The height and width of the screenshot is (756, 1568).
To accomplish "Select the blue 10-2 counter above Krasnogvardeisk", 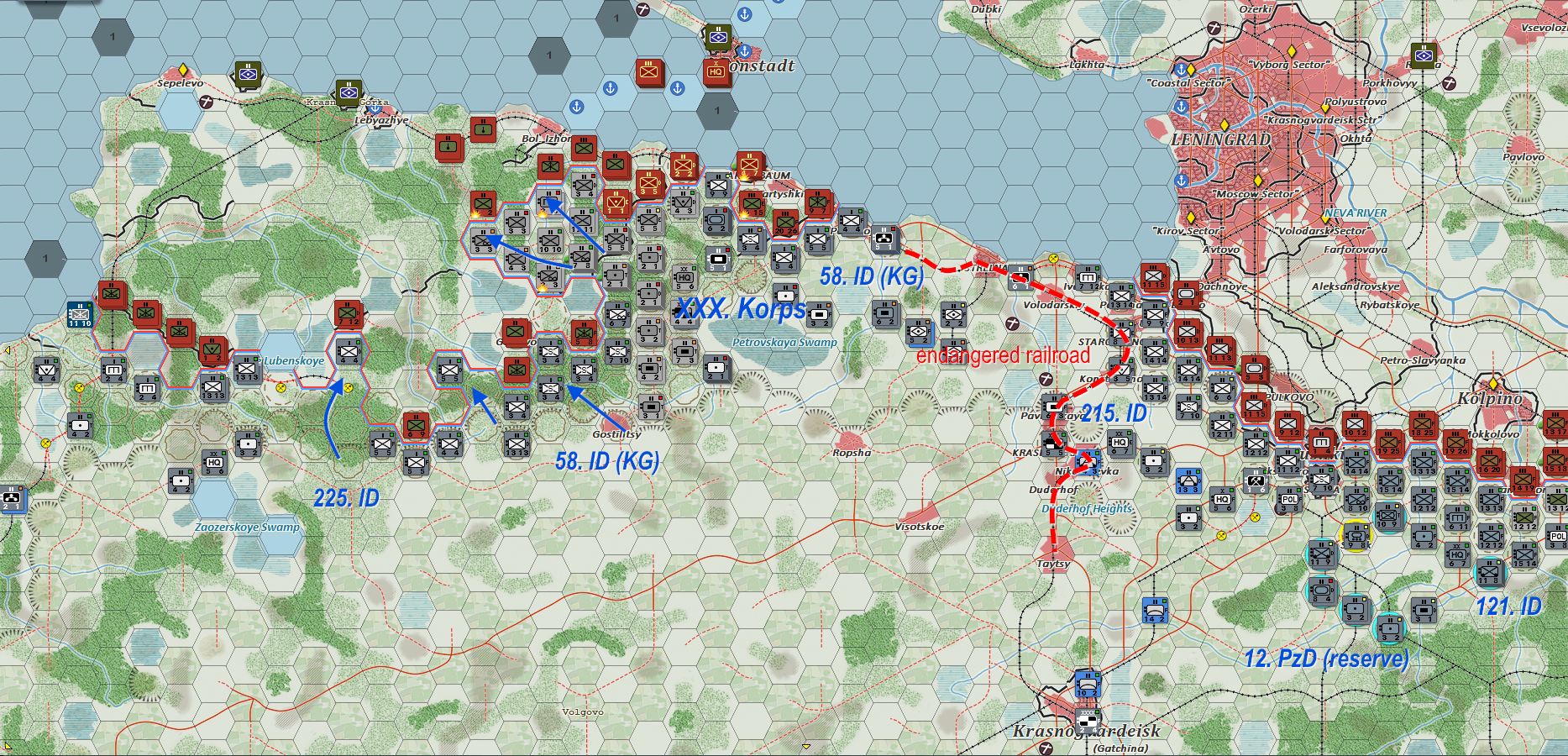I will [x=1088, y=685].
